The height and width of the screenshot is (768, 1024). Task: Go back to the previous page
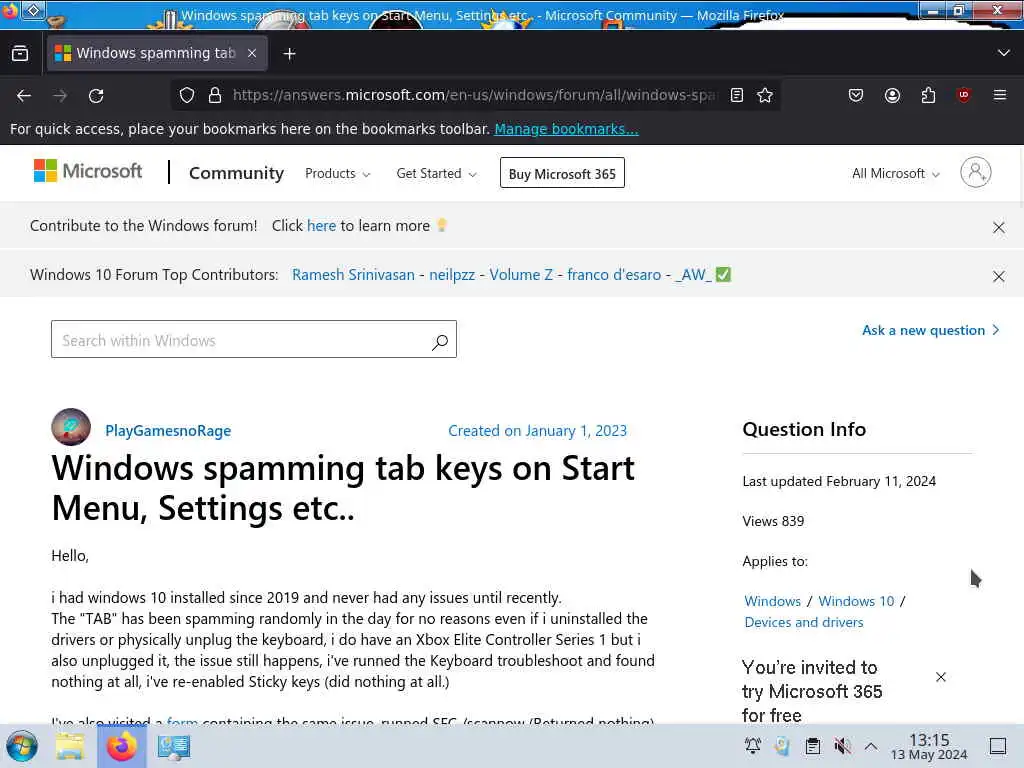click(x=24, y=95)
